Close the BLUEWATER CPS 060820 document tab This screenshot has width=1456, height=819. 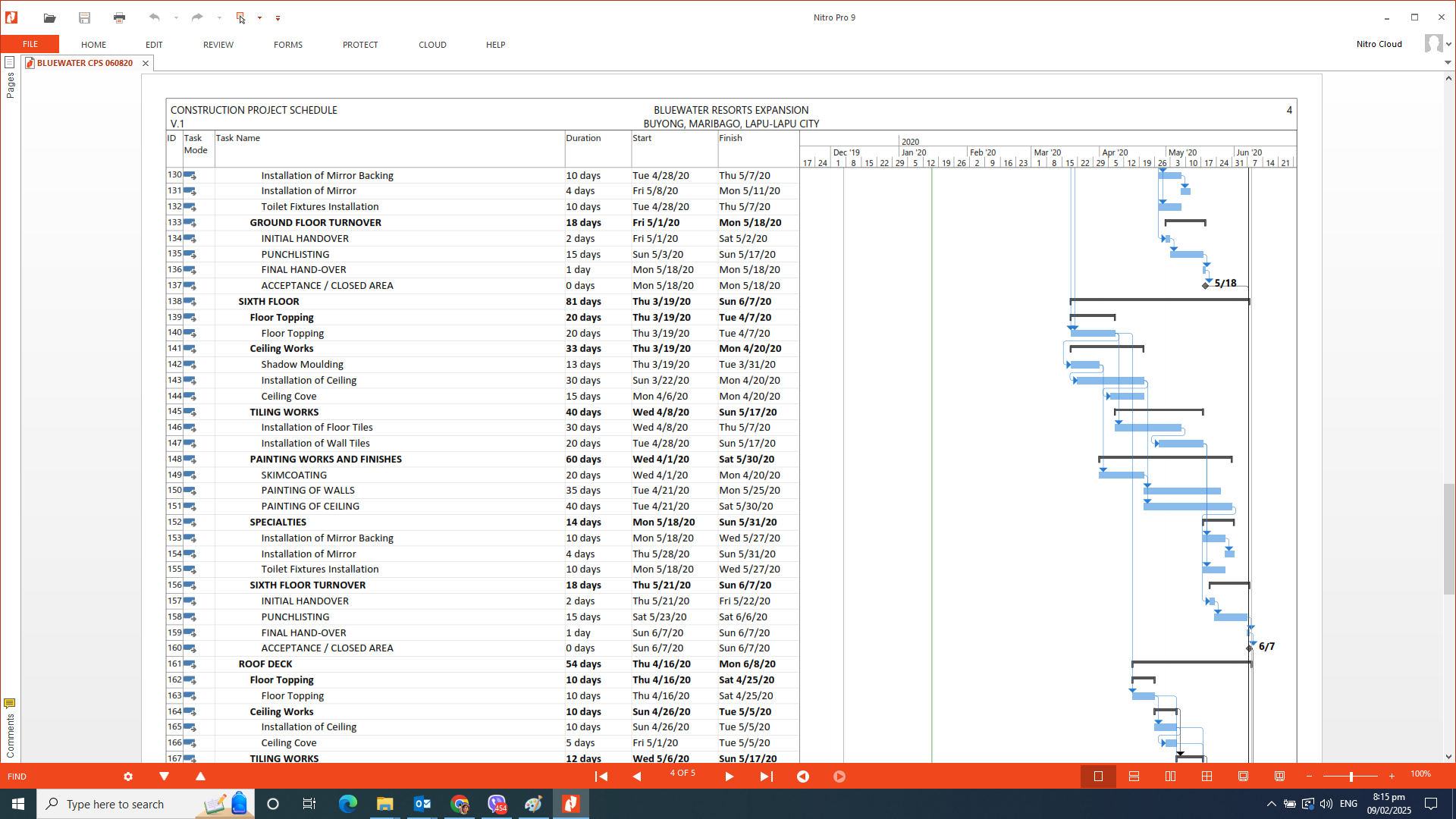coord(146,63)
